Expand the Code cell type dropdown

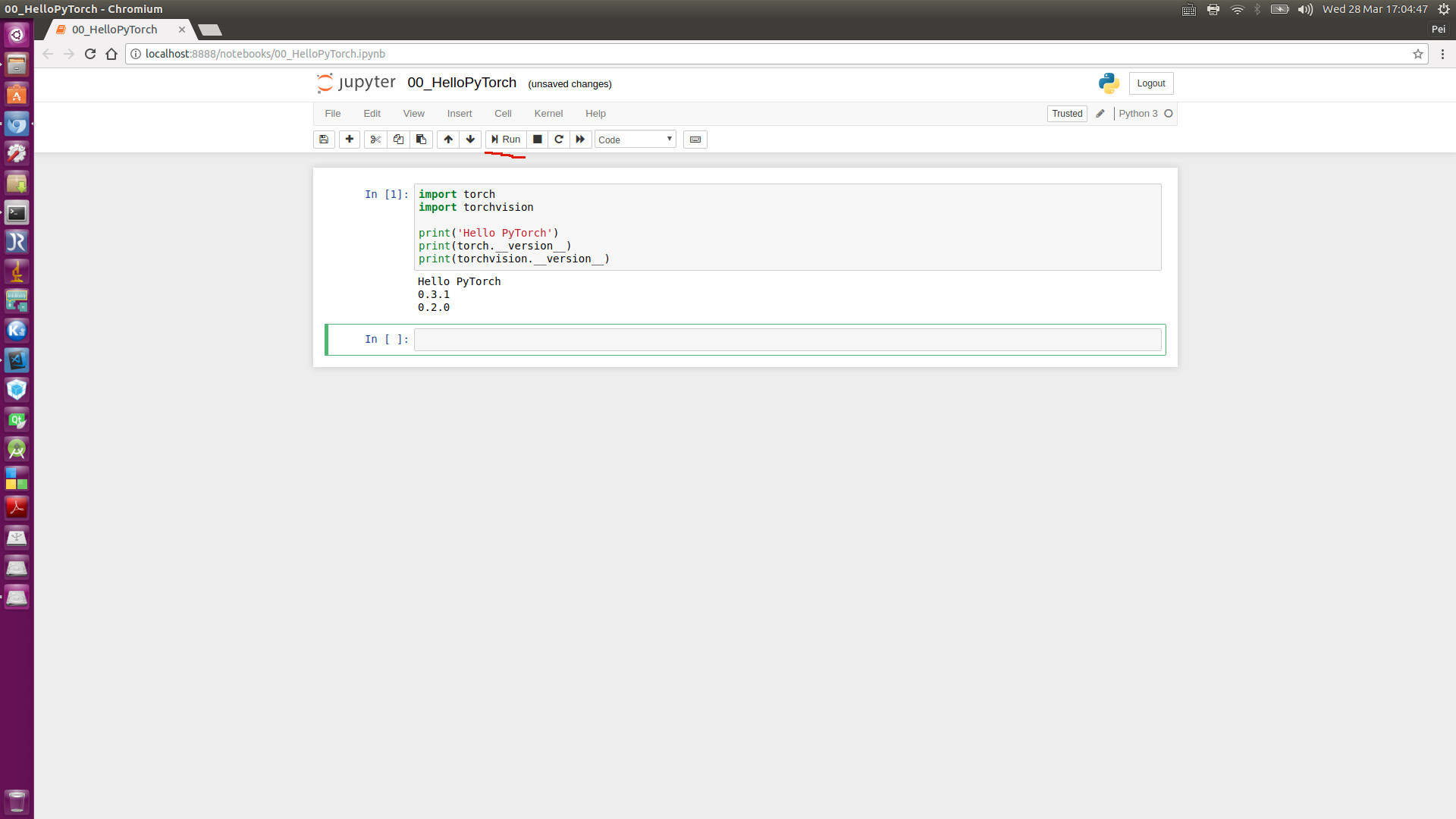point(635,140)
